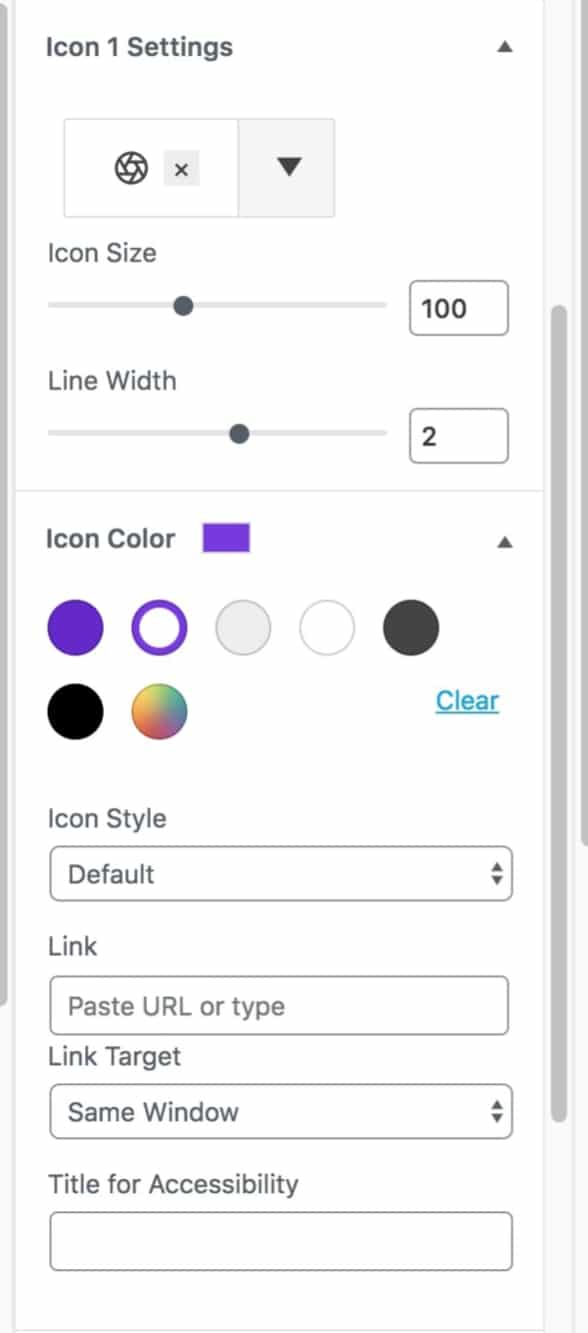
Task: Open the icon selection dropdown arrow
Action: (286, 169)
